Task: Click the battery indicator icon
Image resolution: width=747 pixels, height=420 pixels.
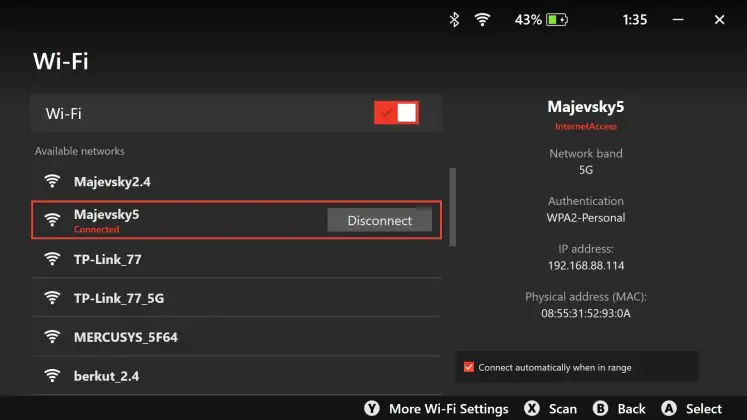Action: (x=557, y=20)
